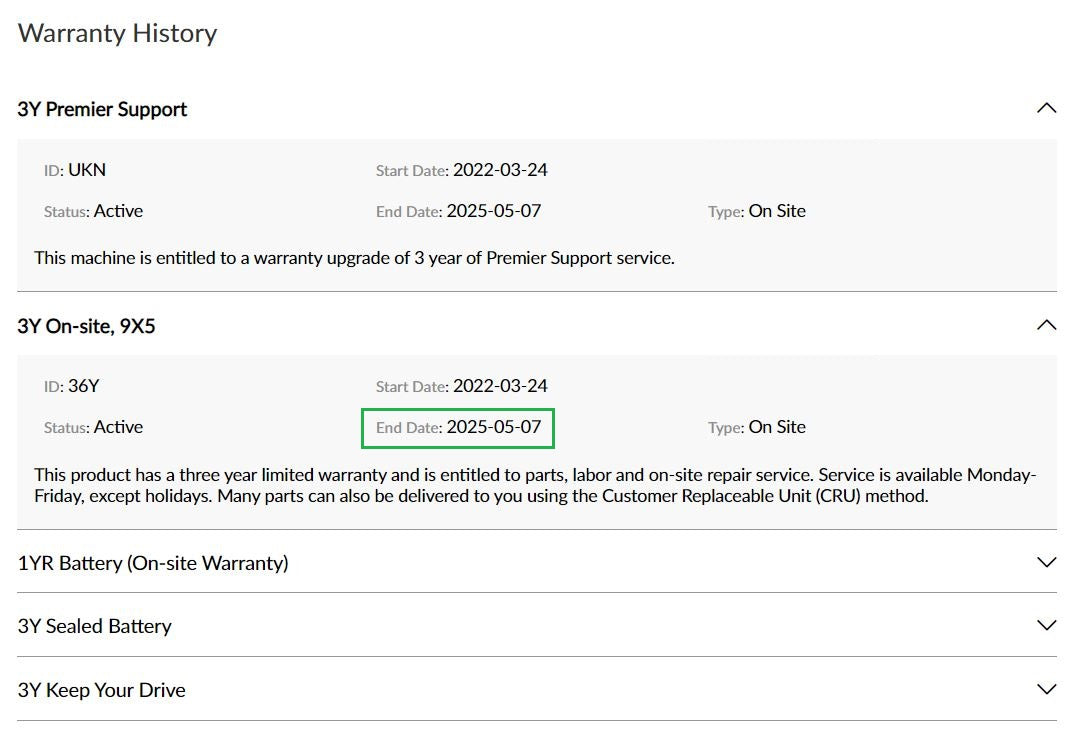Click the highlighted End Date in 3Y On-site
This screenshot has width=1081, height=739.
[x=458, y=427]
